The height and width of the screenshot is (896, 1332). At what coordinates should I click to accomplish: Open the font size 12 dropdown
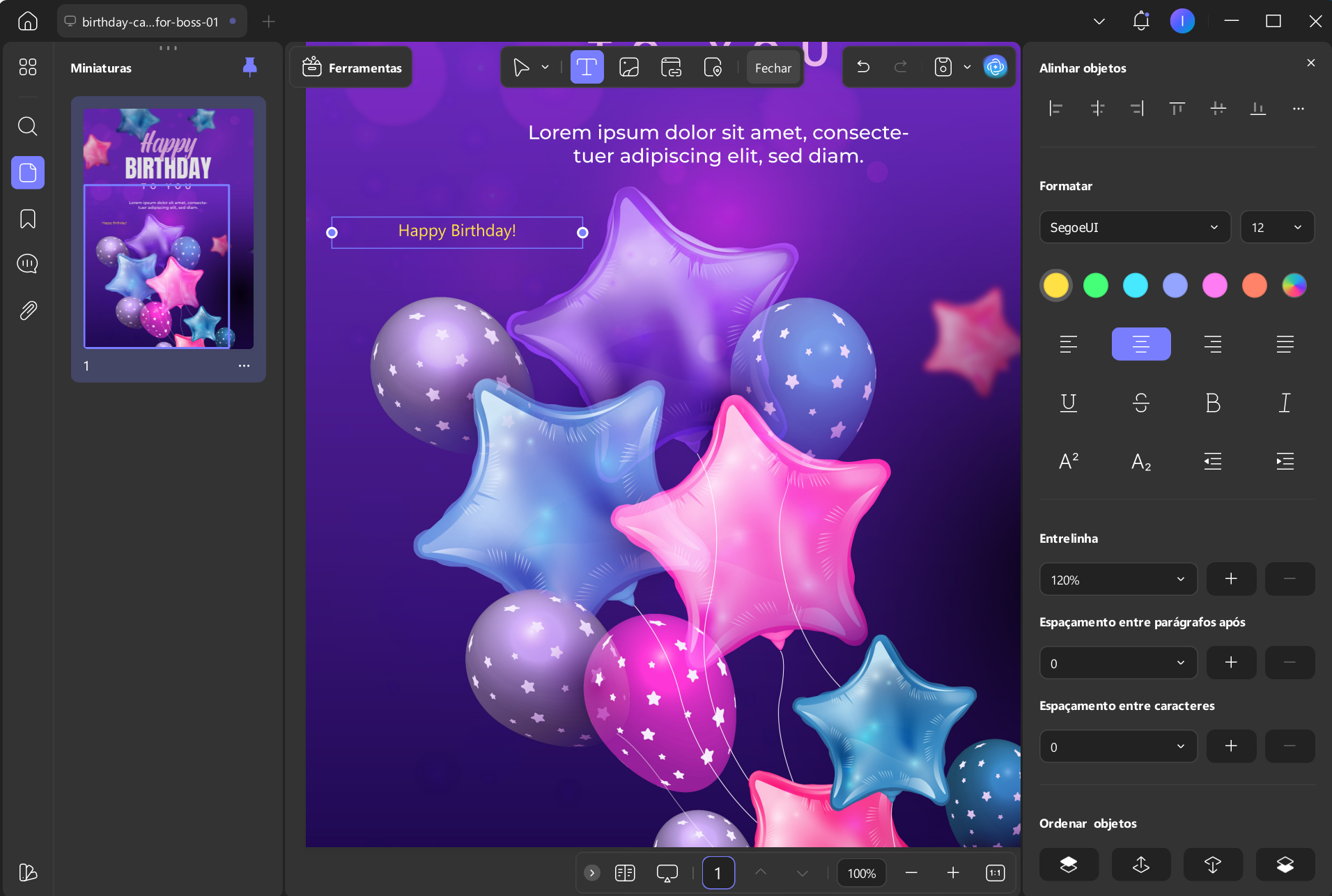tap(1277, 227)
